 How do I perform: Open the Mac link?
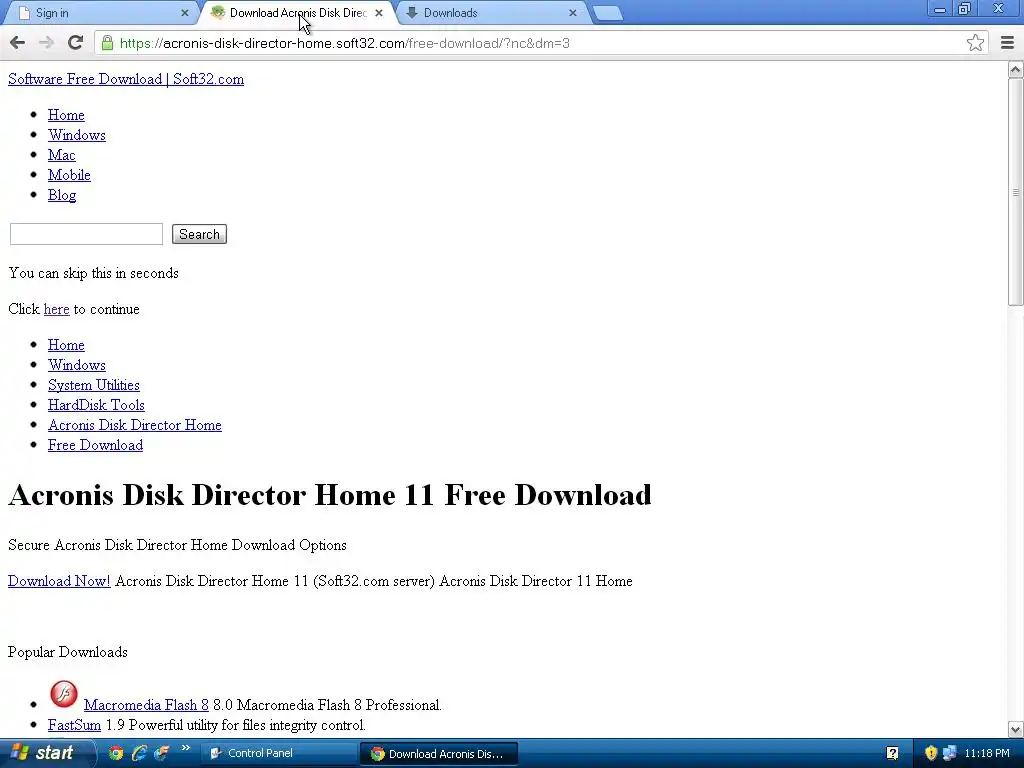click(61, 155)
